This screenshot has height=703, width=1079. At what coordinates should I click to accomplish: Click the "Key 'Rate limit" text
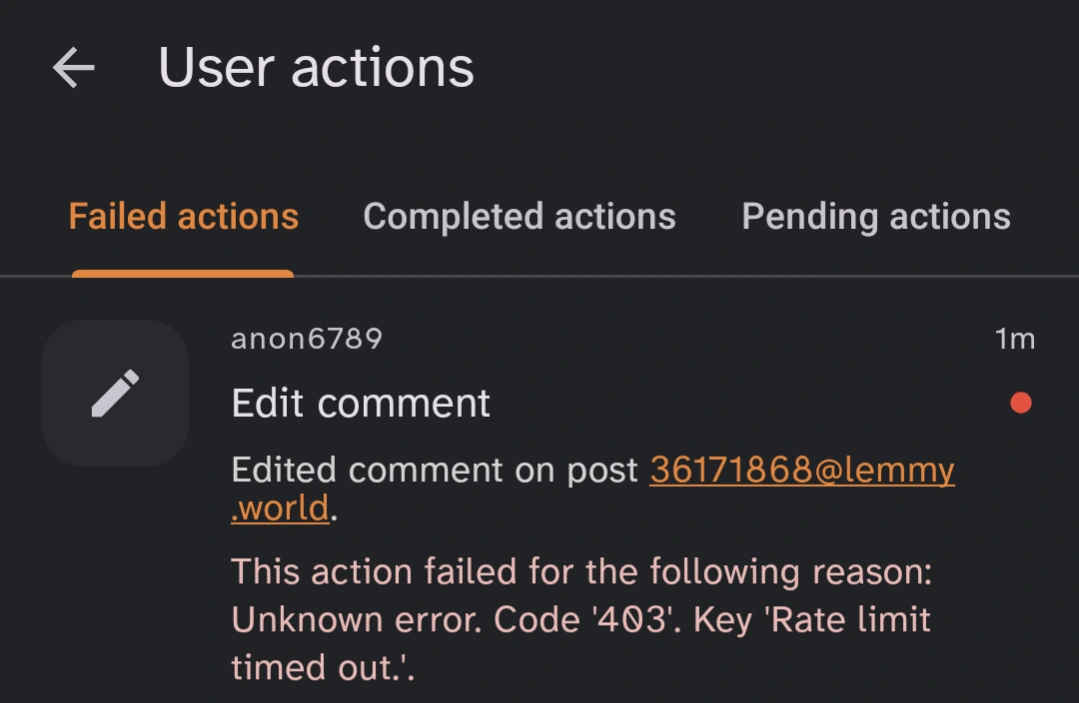point(811,620)
